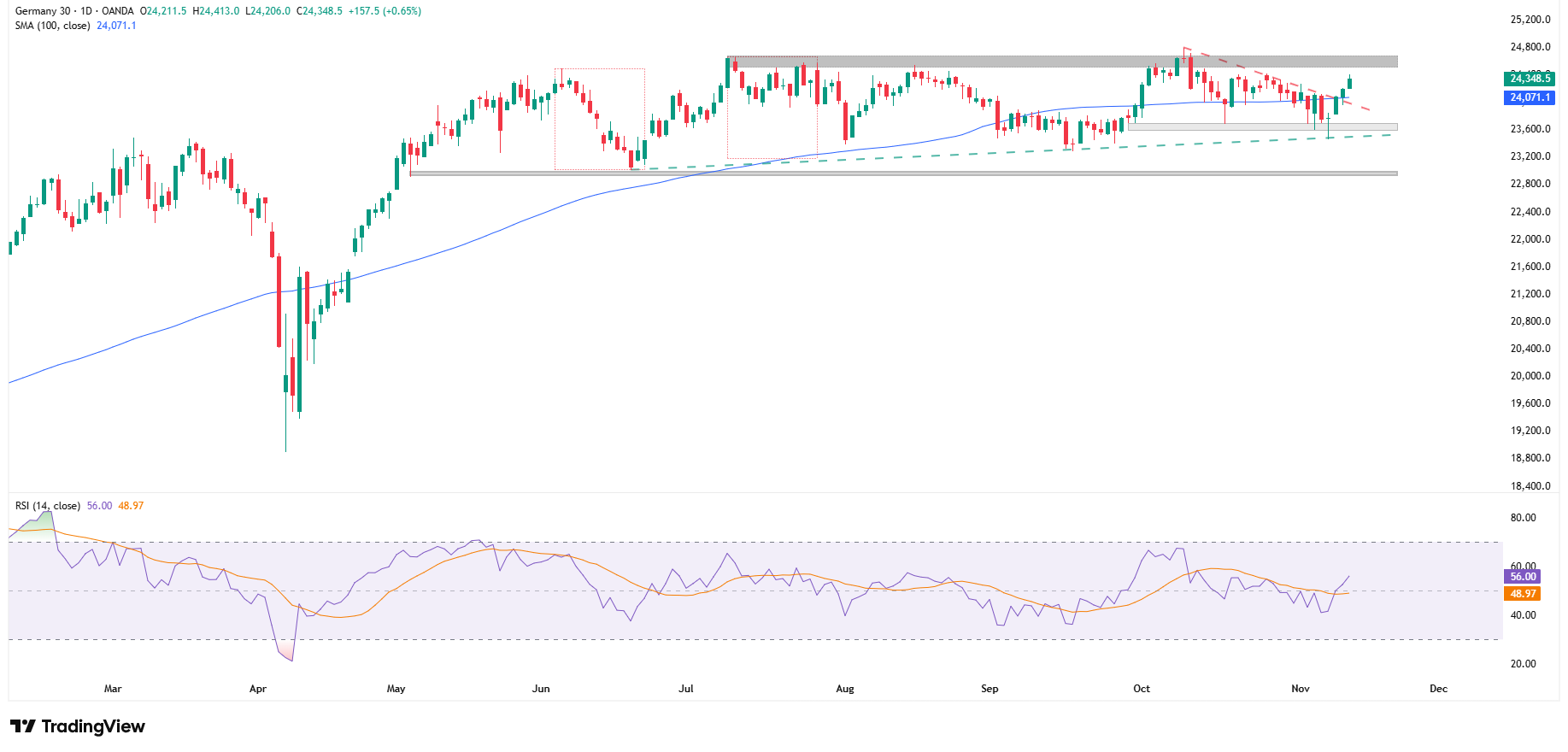The image size is (1568, 752).
Task: Click the Dec label on time axis
Action: [1439, 689]
